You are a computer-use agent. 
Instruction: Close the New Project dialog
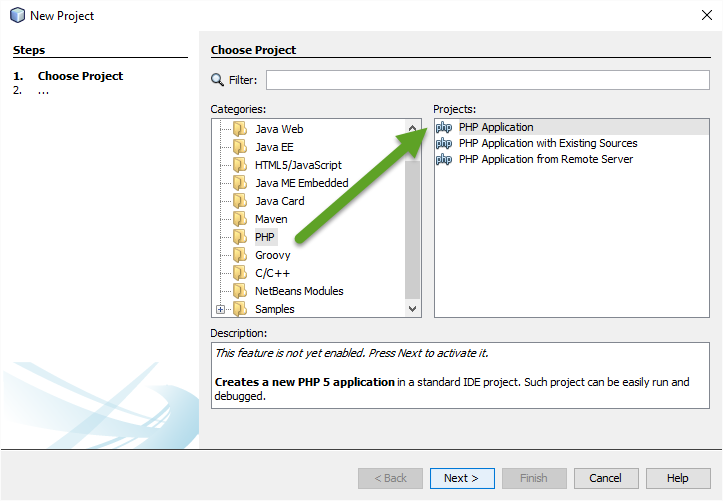[x=706, y=15]
